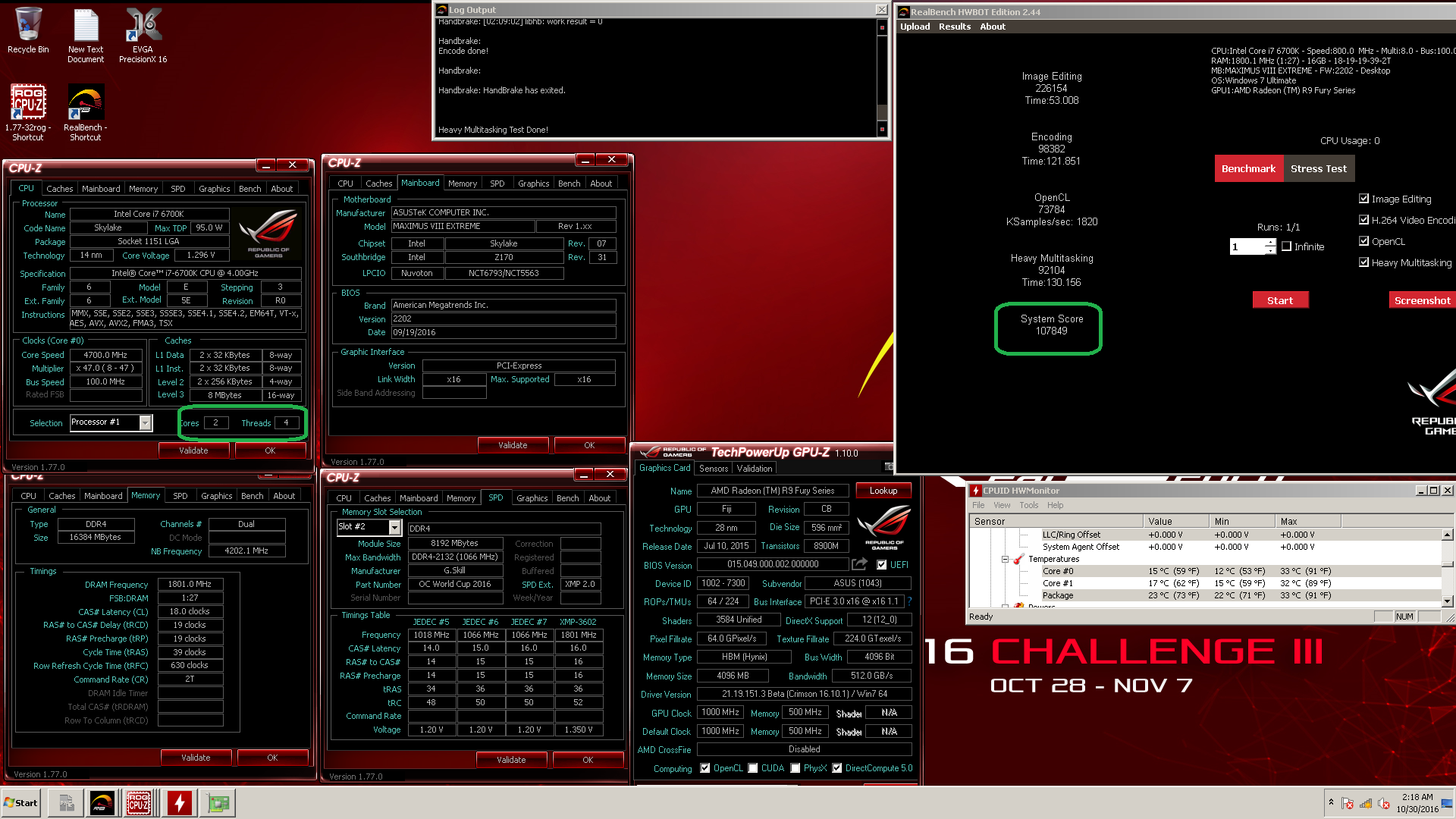Open the Tools menu in HWMonitor

[1028, 505]
